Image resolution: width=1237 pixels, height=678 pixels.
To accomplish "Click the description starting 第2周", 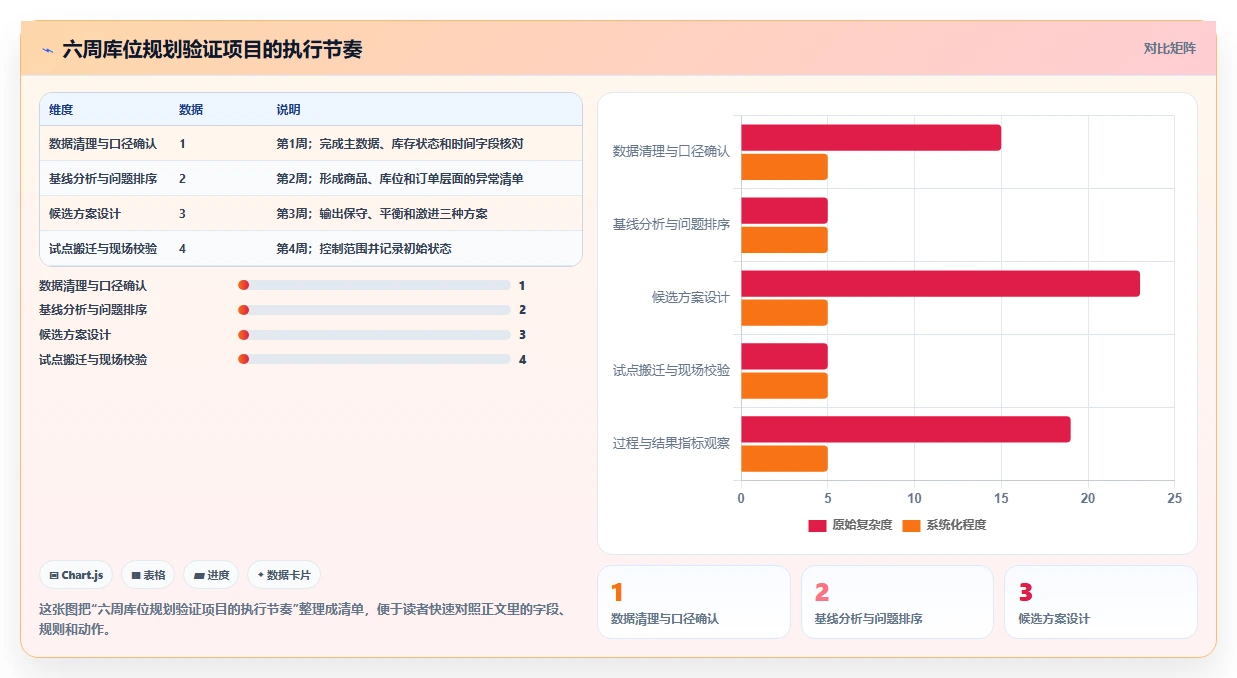I will (x=400, y=179).
